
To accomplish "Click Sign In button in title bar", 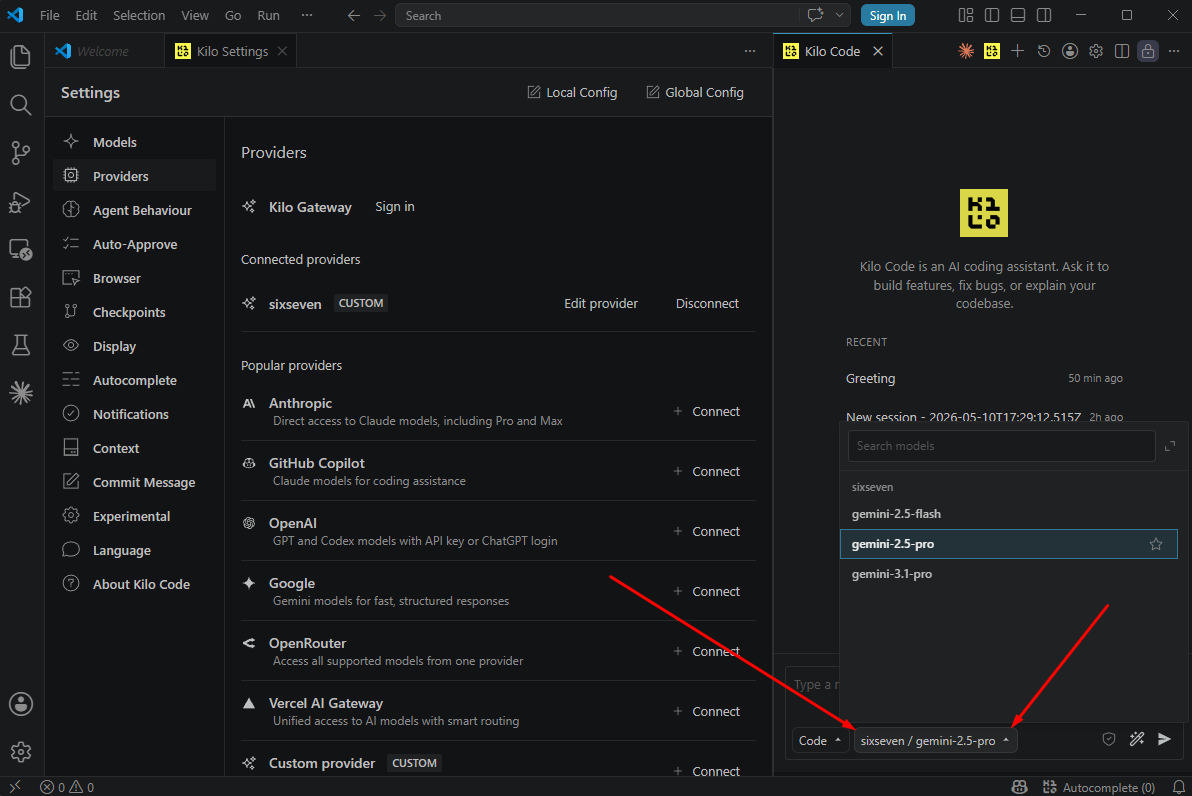I will tap(887, 15).
